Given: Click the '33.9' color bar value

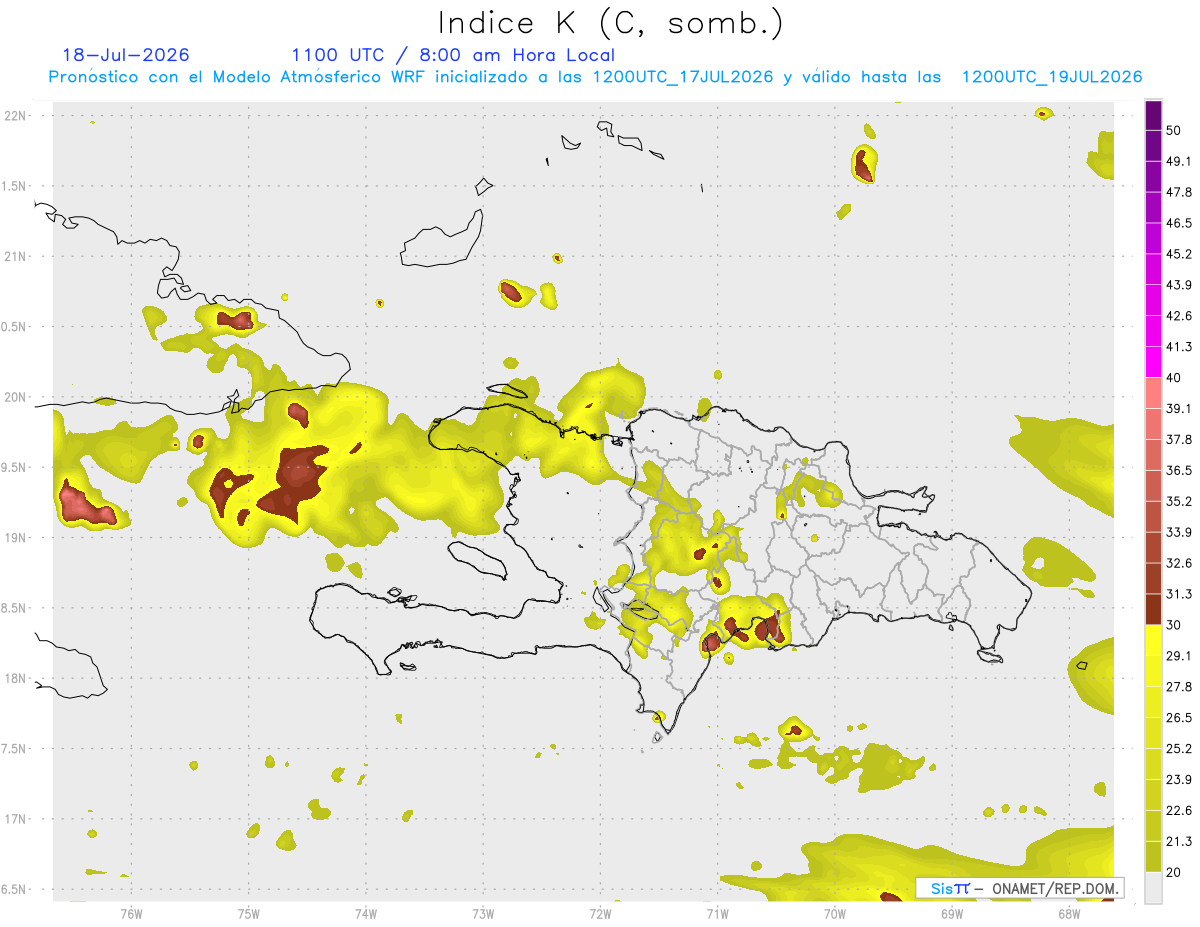Looking at the screenshot, I should click(x=1180, y=532).
